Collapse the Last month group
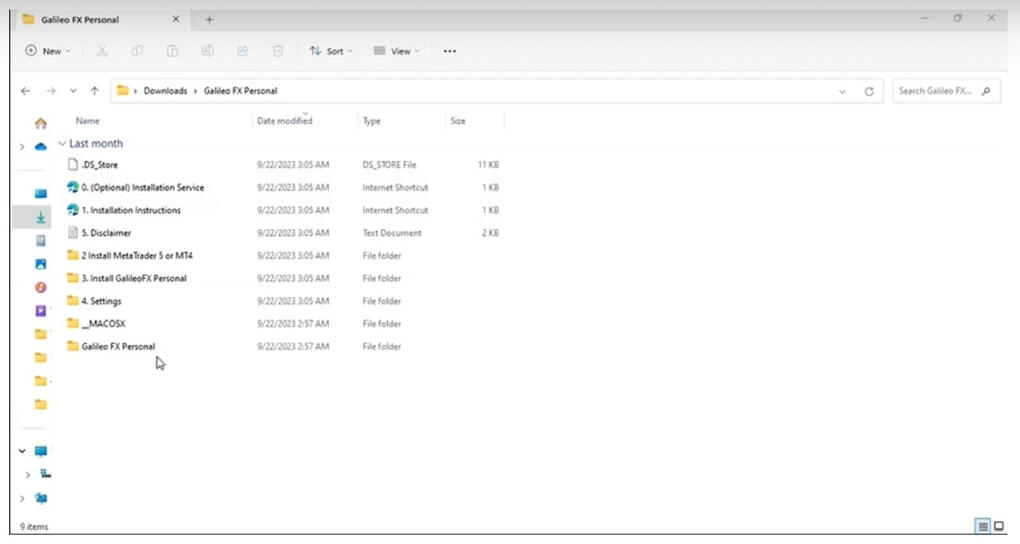Image resolution: width=1020 pixels, height=544 pixels. coord(63,144)
